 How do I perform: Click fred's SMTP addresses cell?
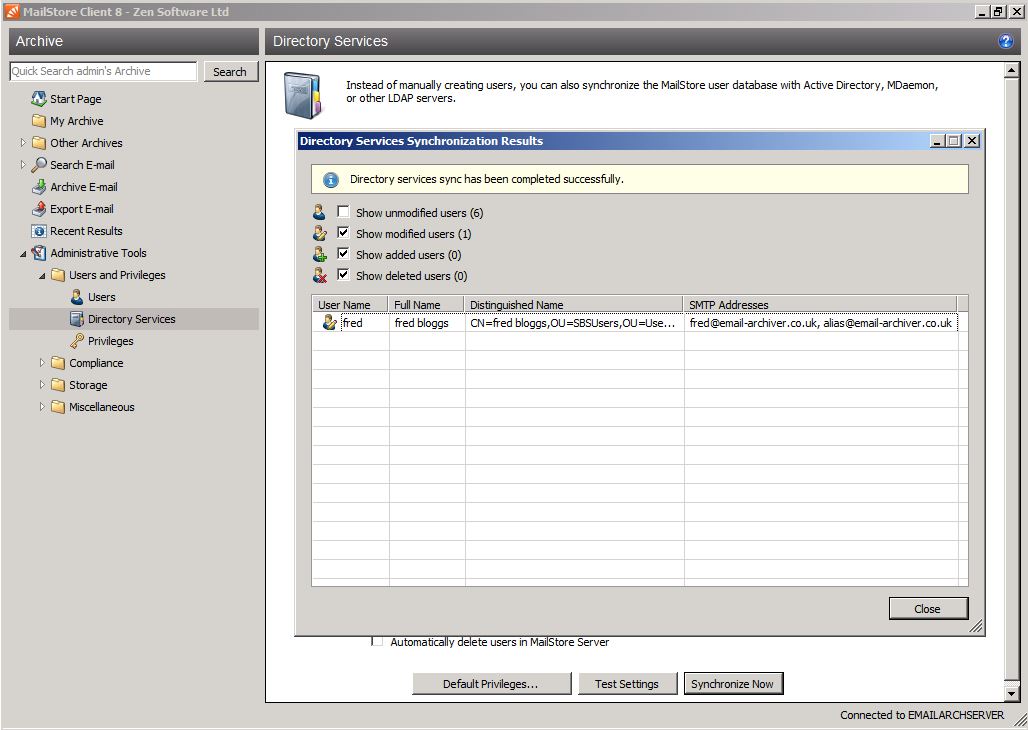click(x=821, y=323)
